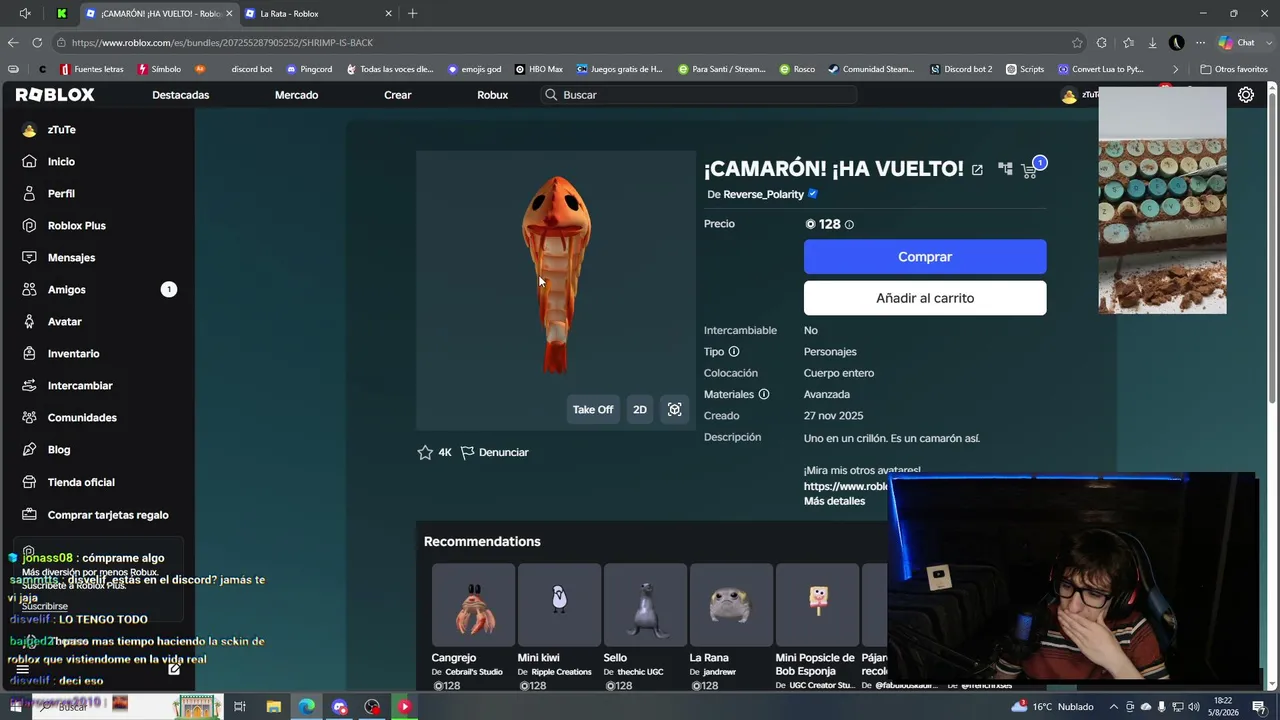Open the HBO Max bookmark
Viewport: 1280px width, 720px height.
coord(539,69)
